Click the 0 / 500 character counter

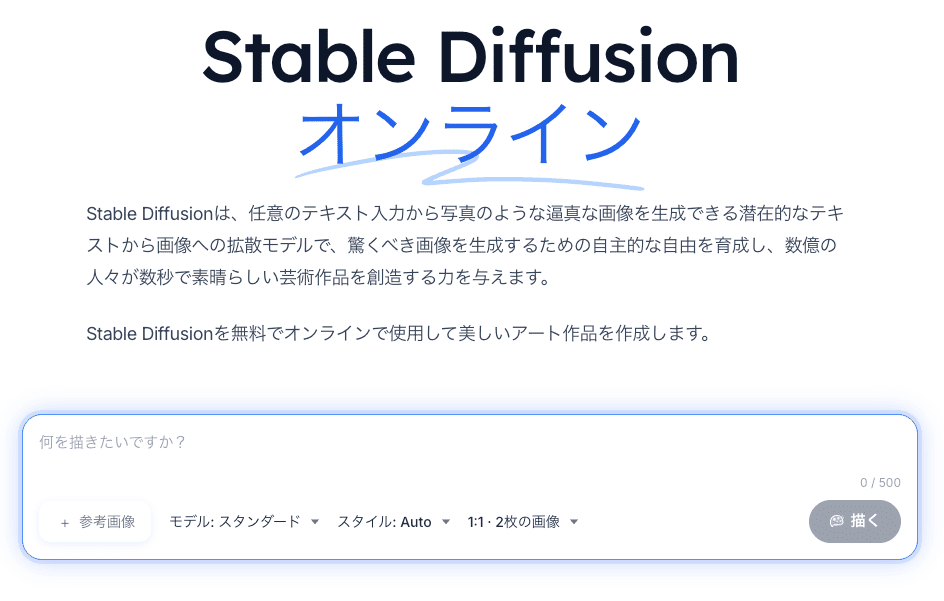click(880, 483)
